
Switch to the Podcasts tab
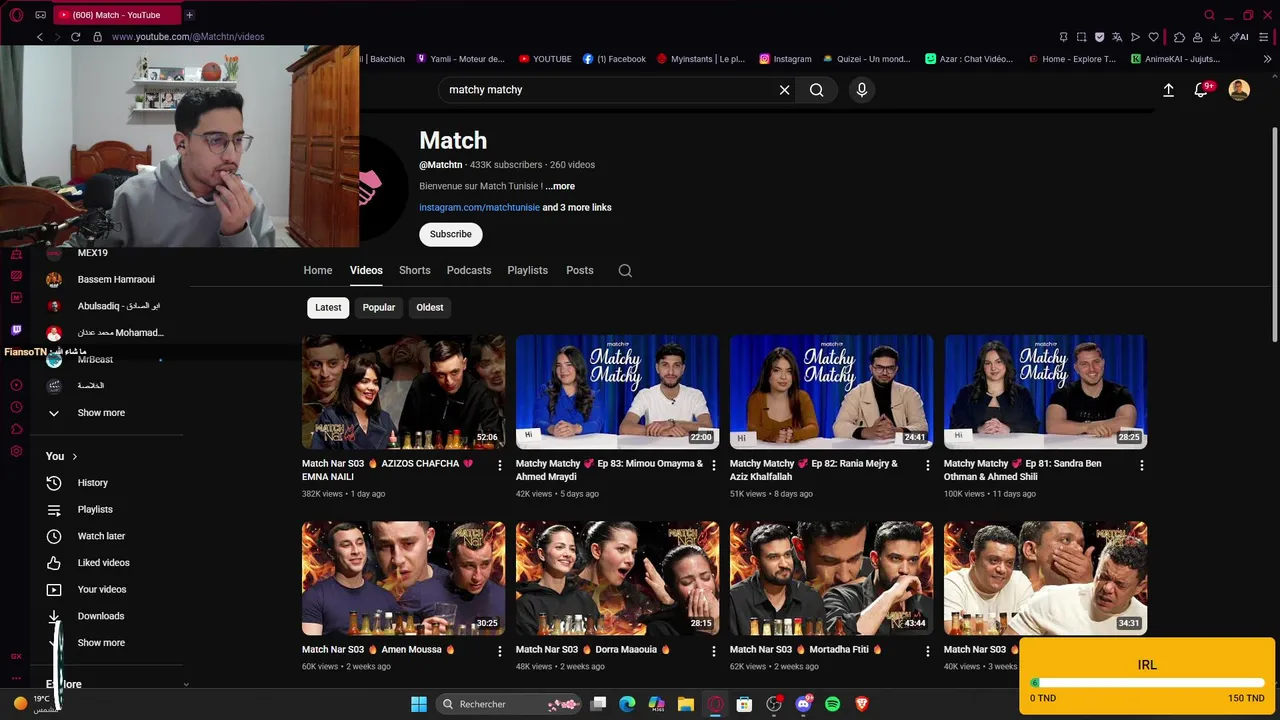pyautogui.click(x=469, y=270)
